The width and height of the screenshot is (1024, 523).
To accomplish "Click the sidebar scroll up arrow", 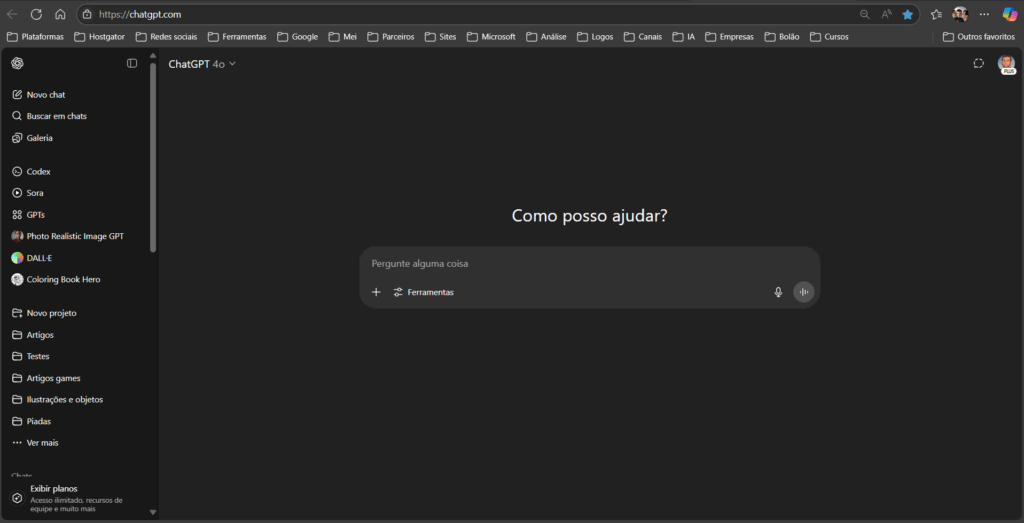I will (x=153, y=56).
